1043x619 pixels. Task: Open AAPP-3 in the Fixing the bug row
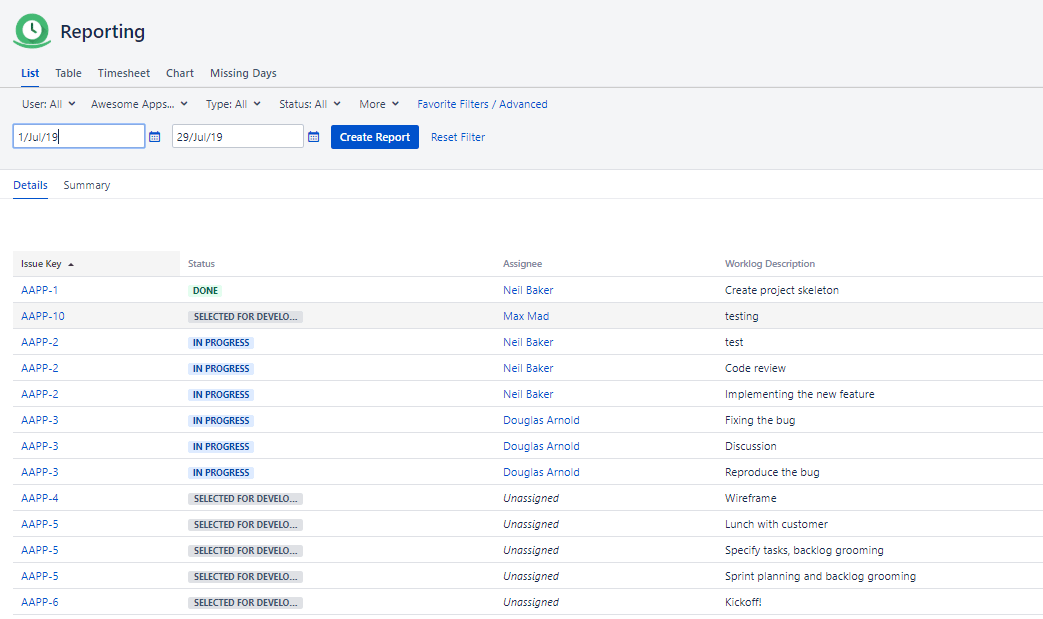[x=39, y=420]
